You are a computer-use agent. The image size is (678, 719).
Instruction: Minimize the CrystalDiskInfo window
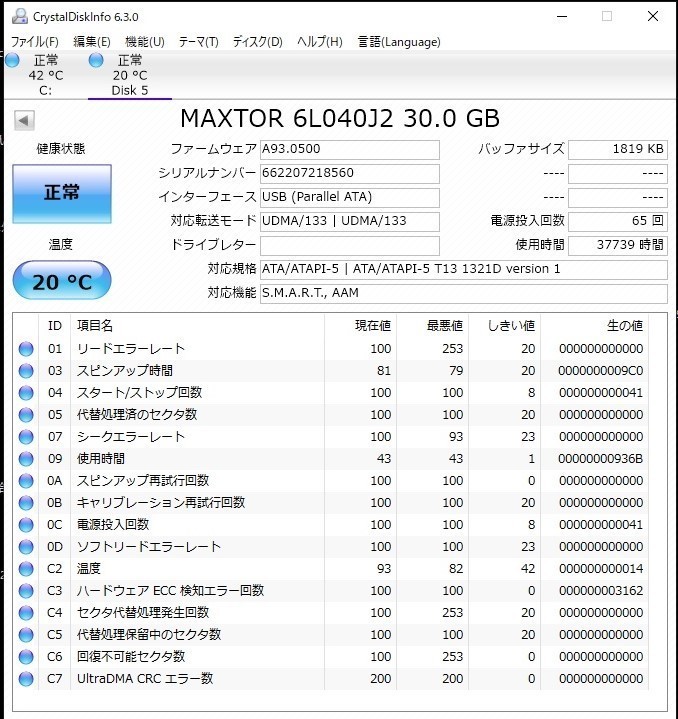[562, 17]
